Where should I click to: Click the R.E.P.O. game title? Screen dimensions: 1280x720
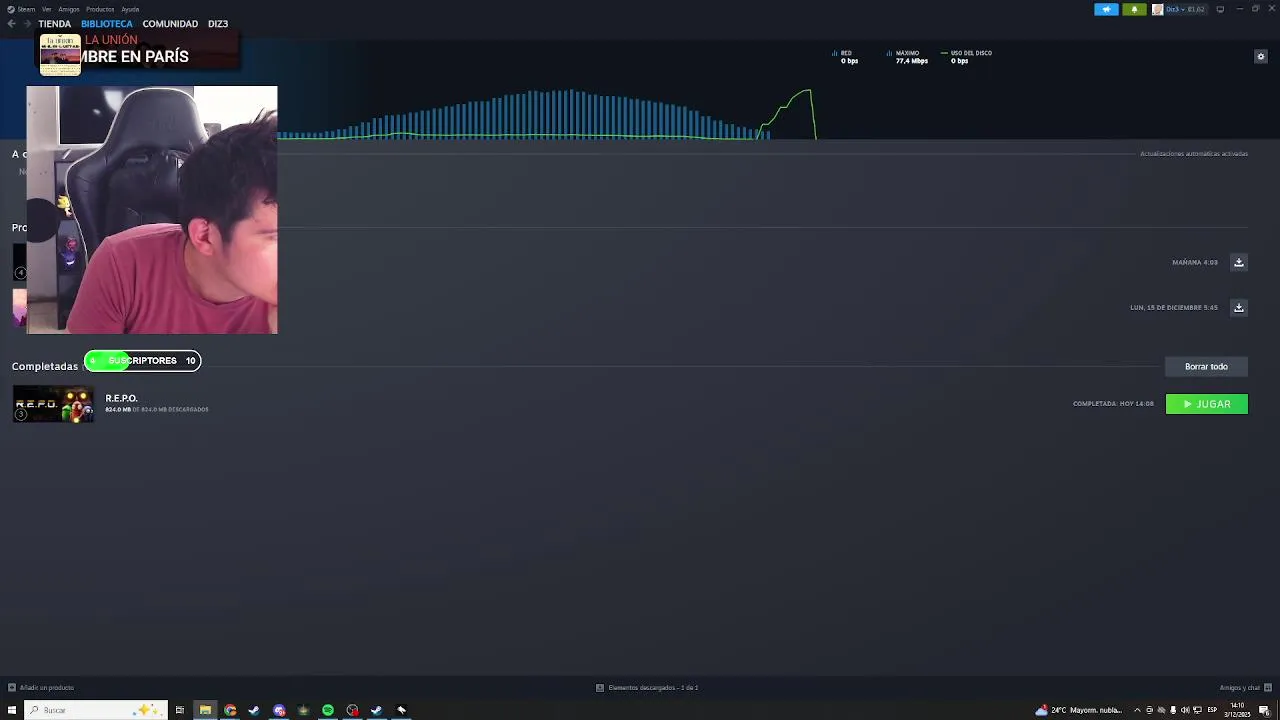pyautogui.click(x=121, y=398)
